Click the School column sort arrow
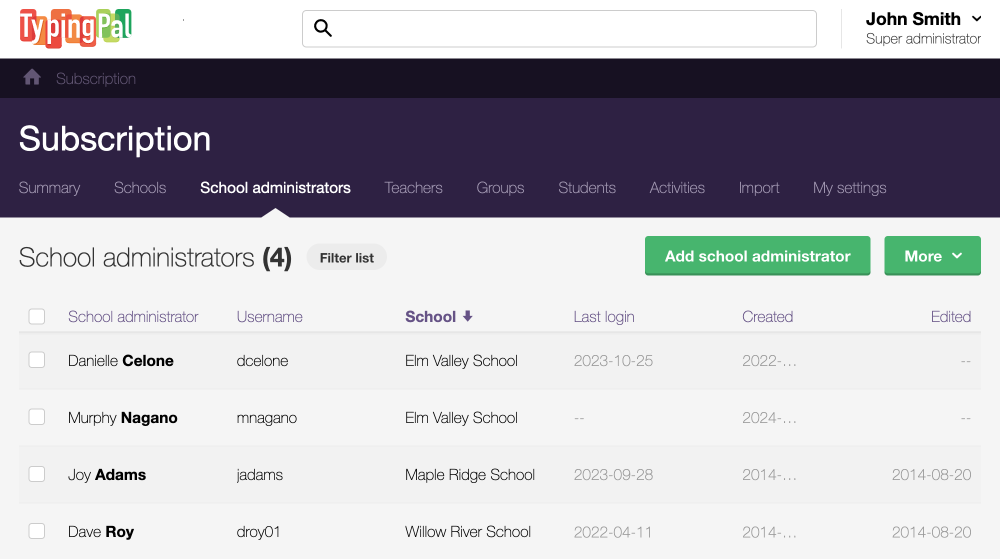The height and width of the screenshot is (559, 1000). [x=467, y=316]
